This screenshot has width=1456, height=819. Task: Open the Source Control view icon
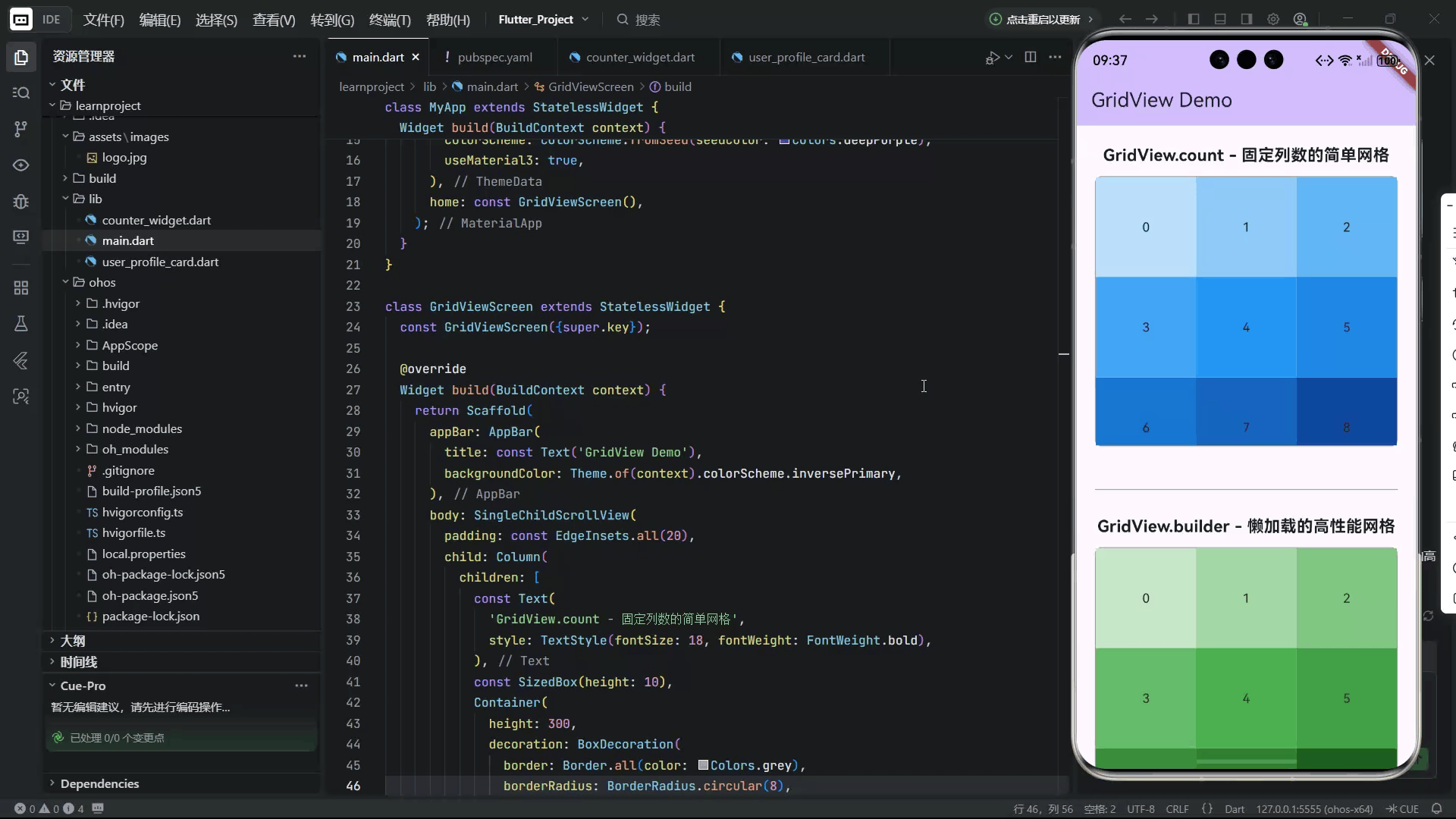(x=21, y=129)
